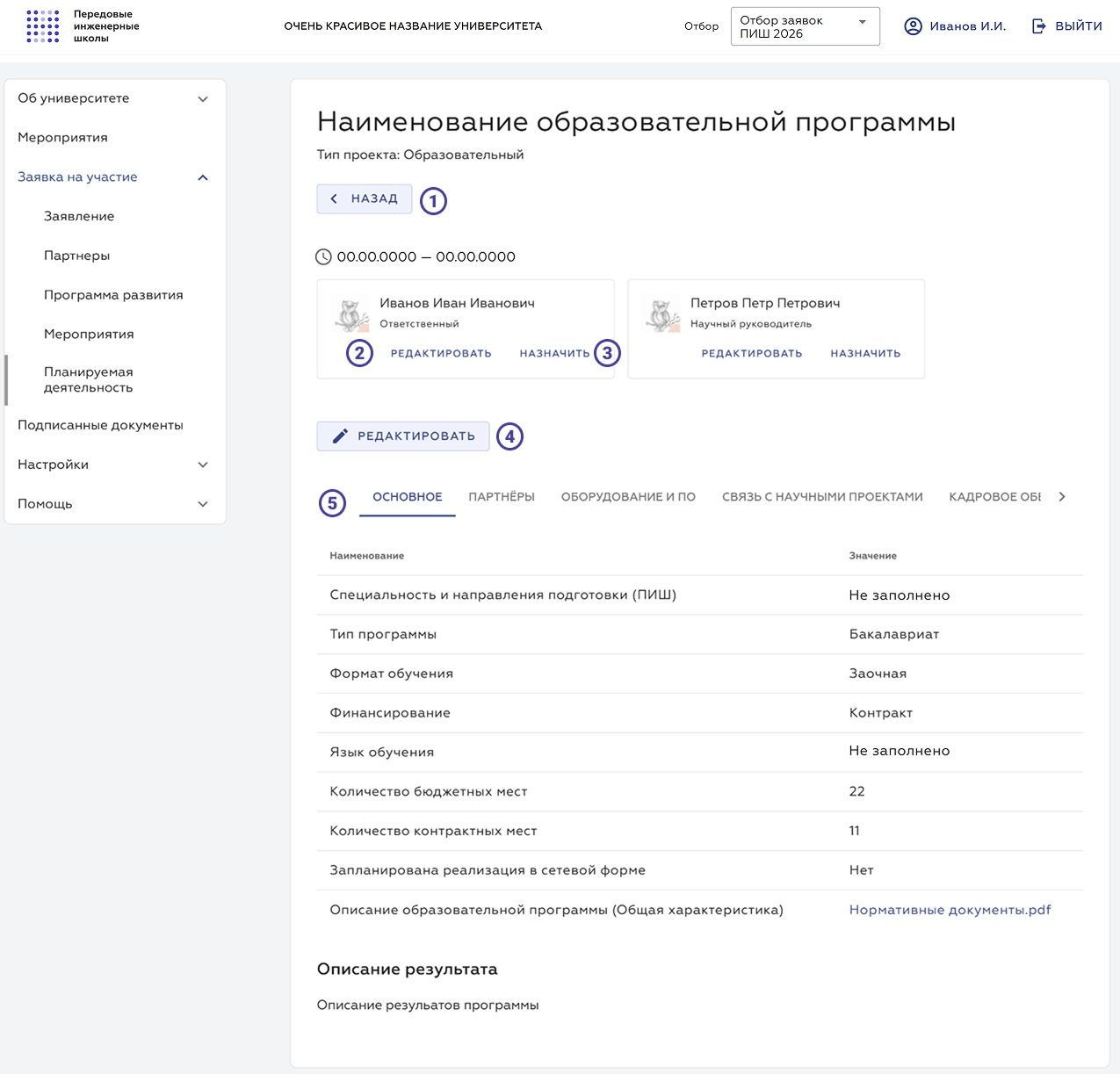Click the Контракт value in Финансирование
This screenshot has width=1120, height=1074.
(881, 713)
